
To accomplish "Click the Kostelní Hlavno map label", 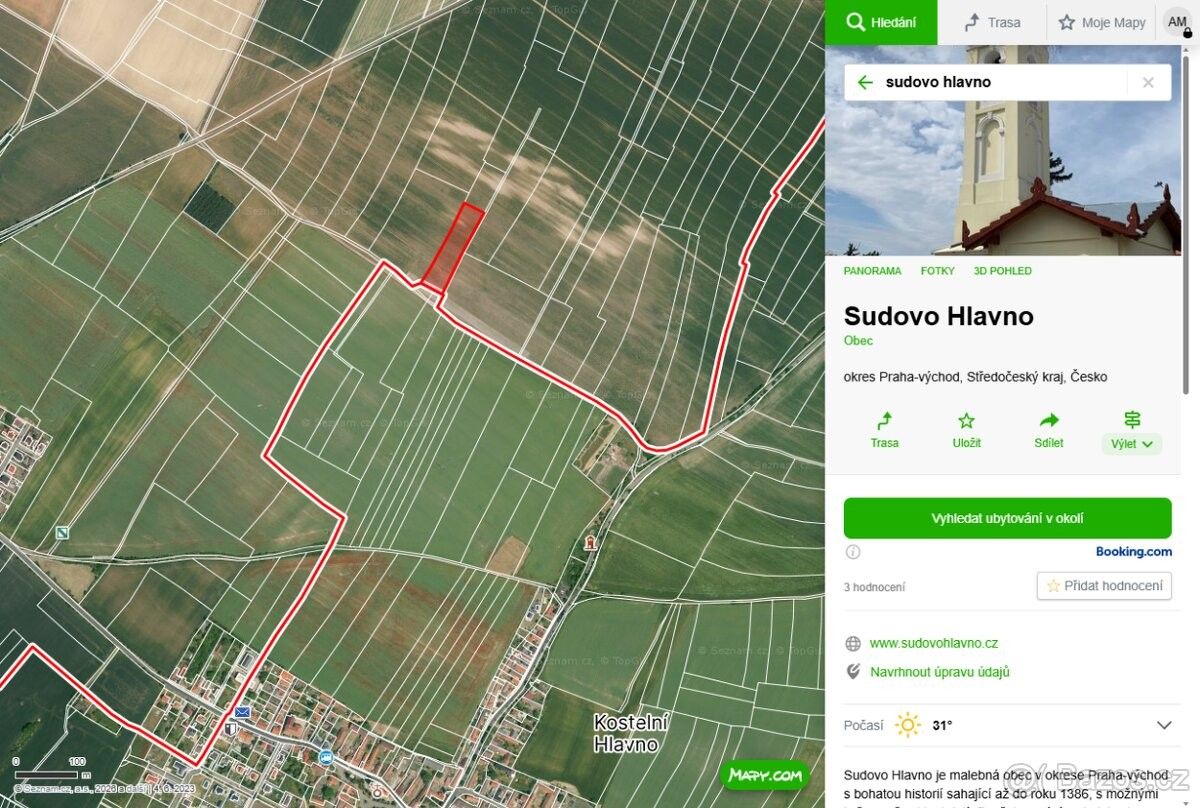I will [631, 733].
